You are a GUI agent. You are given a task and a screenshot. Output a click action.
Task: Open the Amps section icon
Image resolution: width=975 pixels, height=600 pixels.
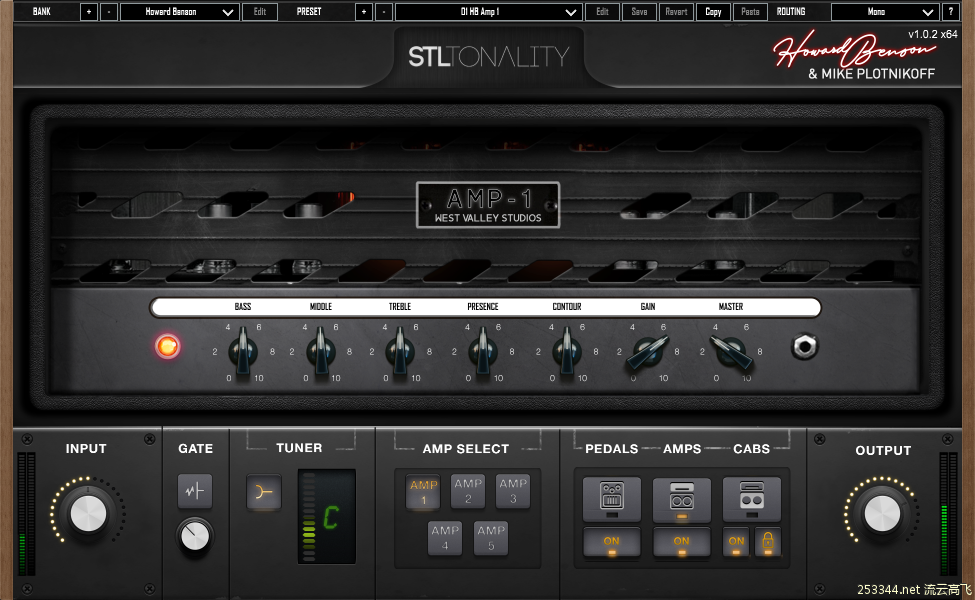(x=682, y=499)
